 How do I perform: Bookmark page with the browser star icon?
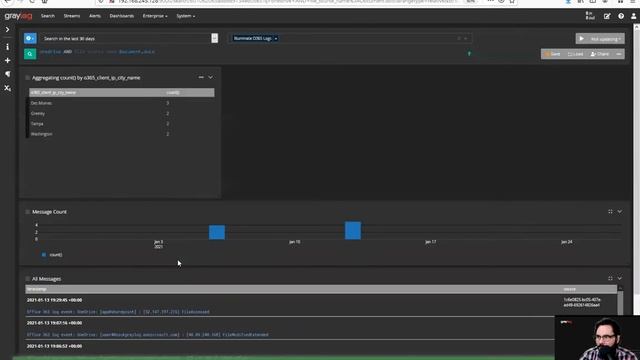click(x=512, y=2)
